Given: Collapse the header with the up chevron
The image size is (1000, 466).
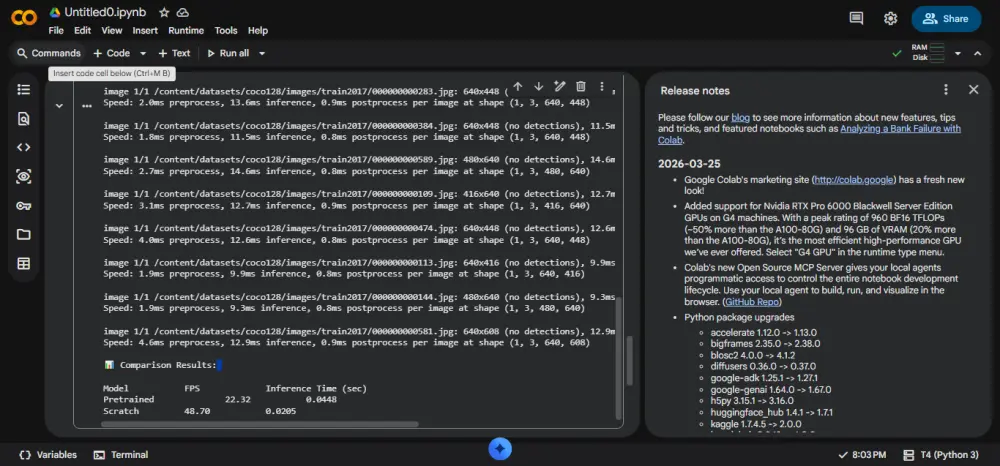Looking at the screenshot, I should click(978, 54).
